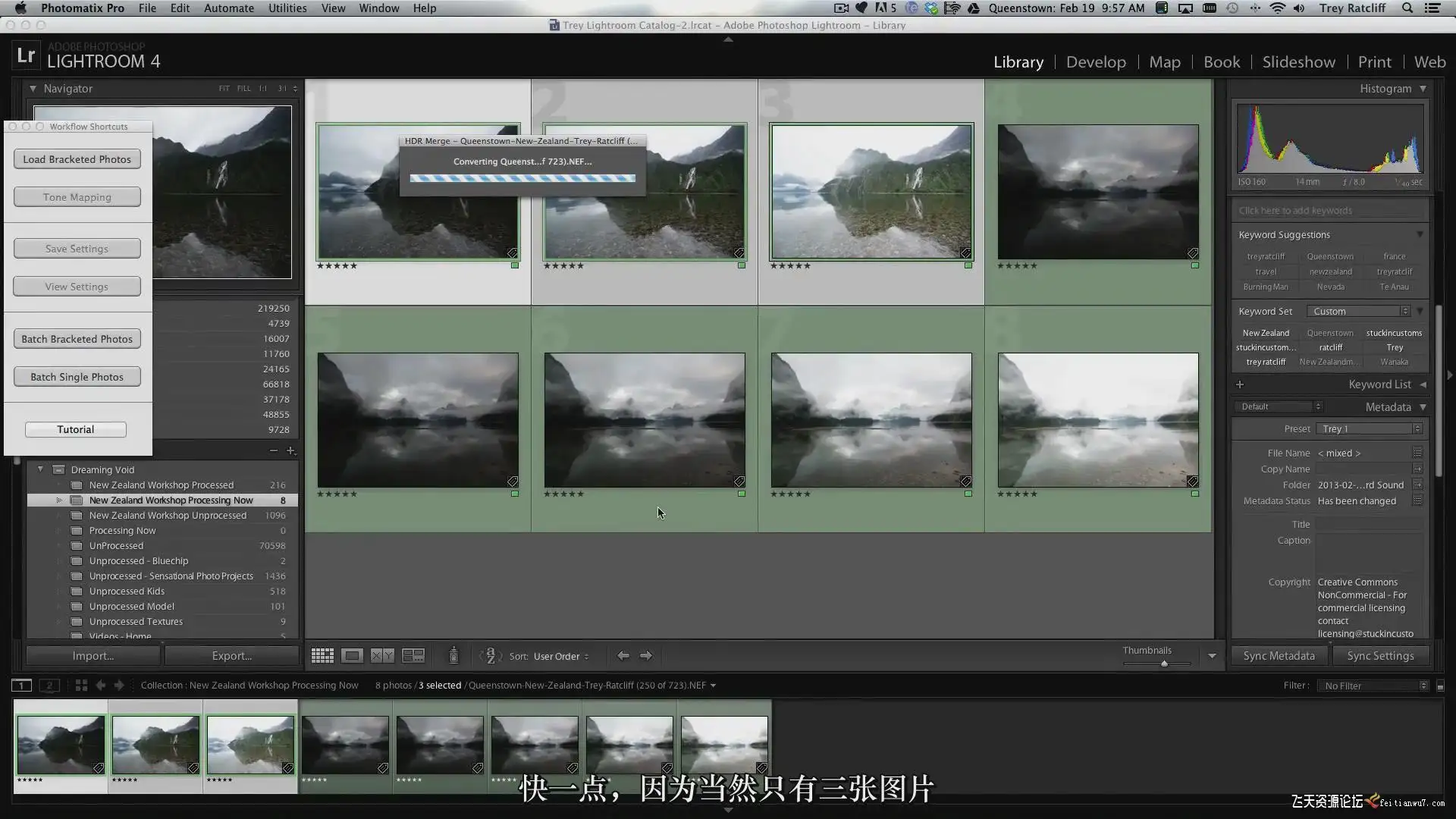
Task: Click the HDR Merge progress bar
Action: point(522,178)
